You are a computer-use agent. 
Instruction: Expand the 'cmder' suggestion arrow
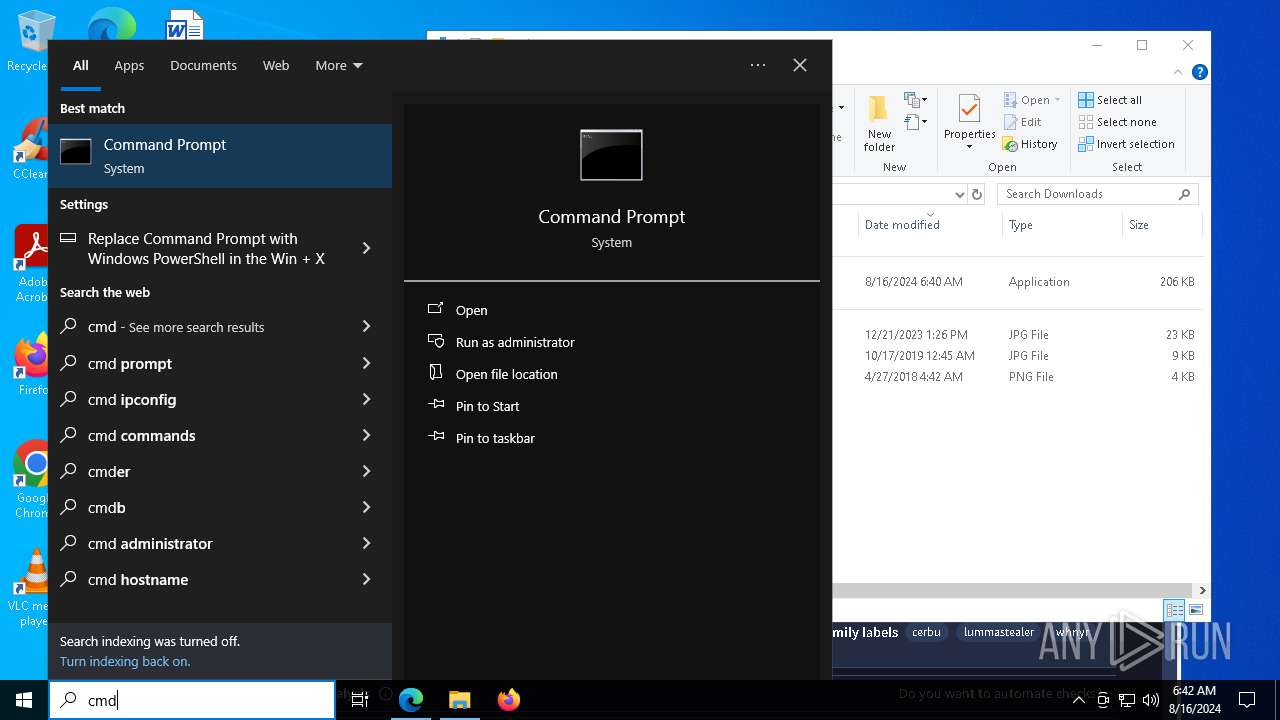(x=366, y=471)
